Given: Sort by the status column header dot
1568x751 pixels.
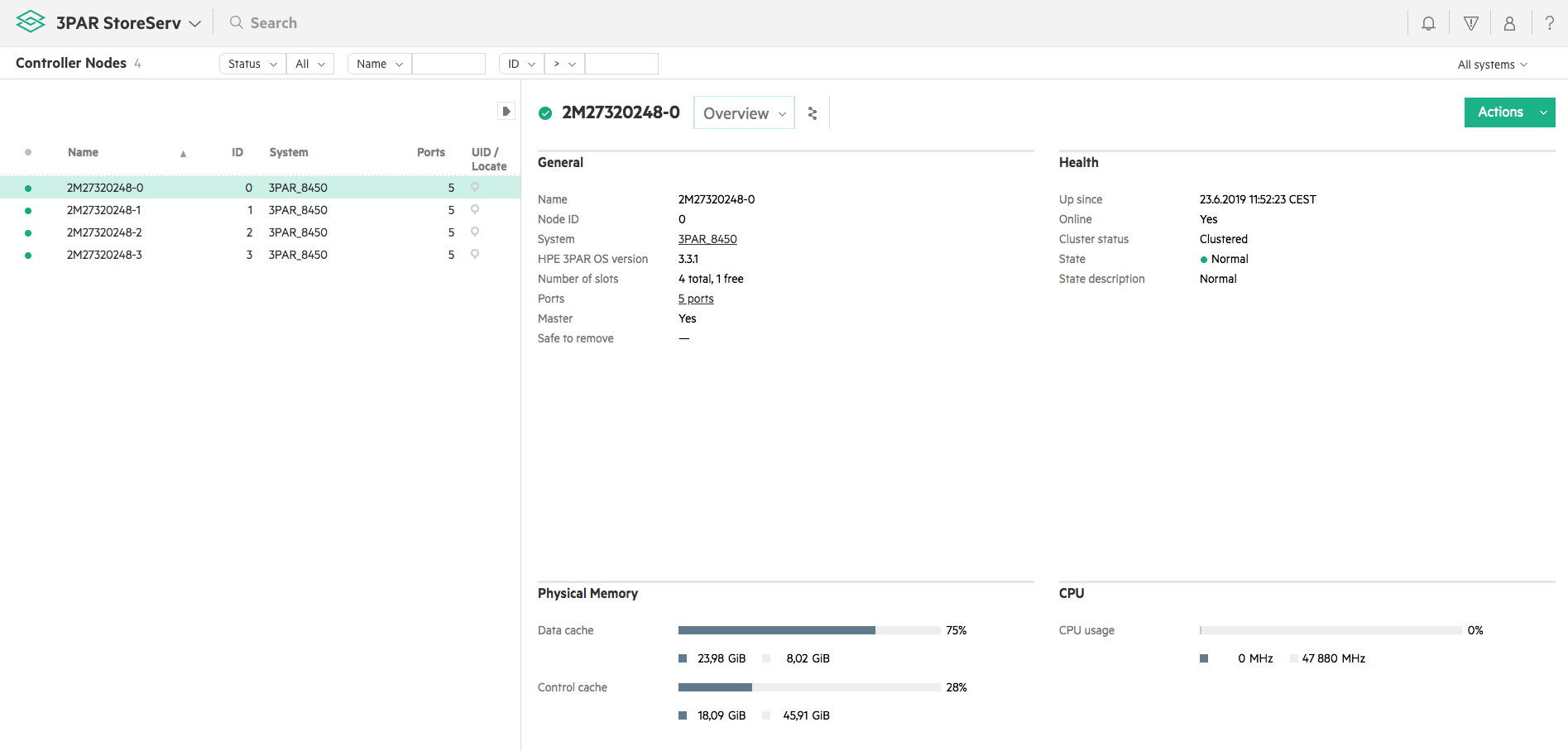Looking at the screenshot, I should click(28, 152).
